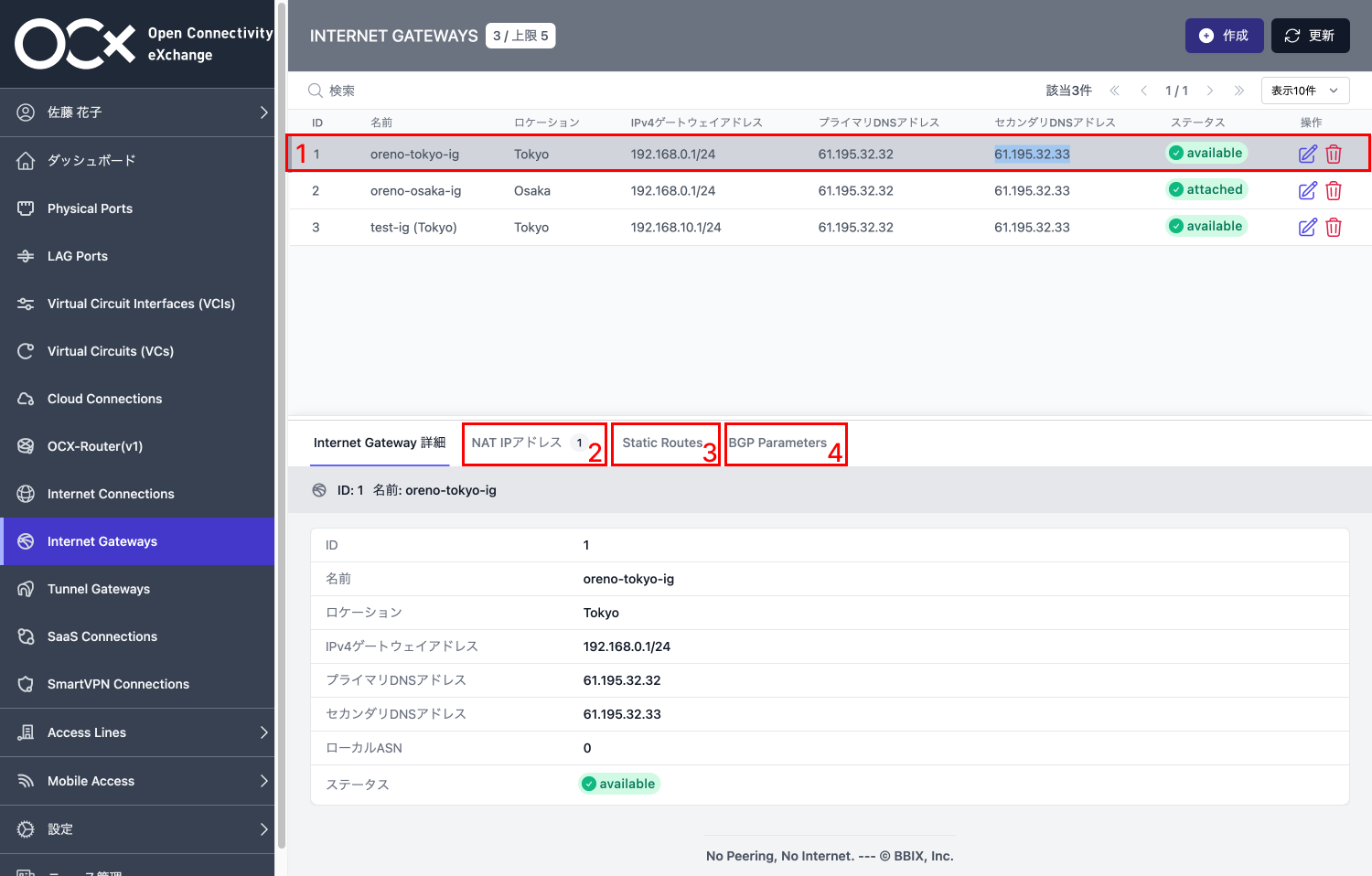Click edit icon for oreno-tokyo-ig row
This screenshot has width=1372, height=876.
pyautogui.click(x=1307, y=154)
